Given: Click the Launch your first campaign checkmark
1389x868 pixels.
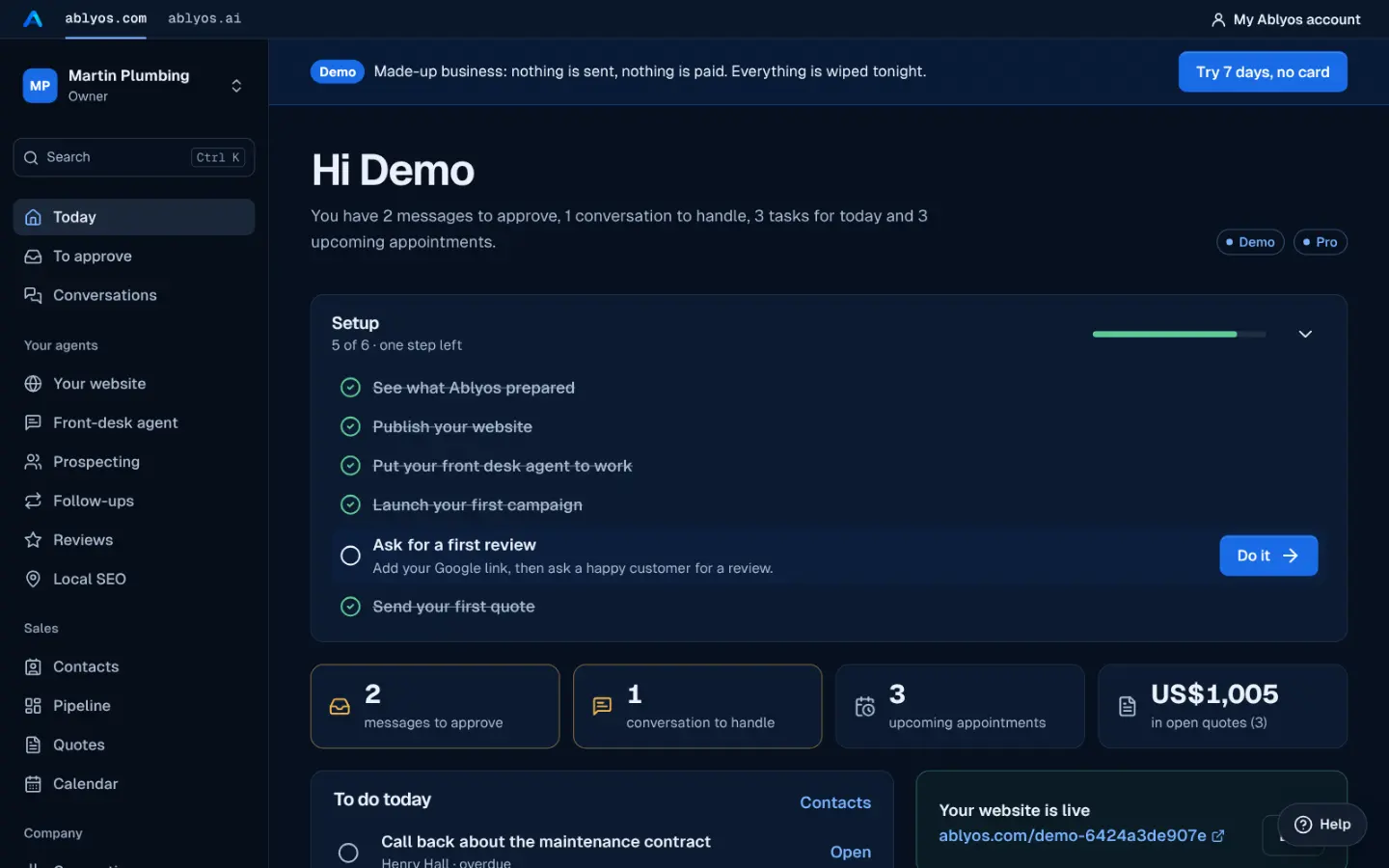Looking at the screenshot, I should (x=351, y=504).
